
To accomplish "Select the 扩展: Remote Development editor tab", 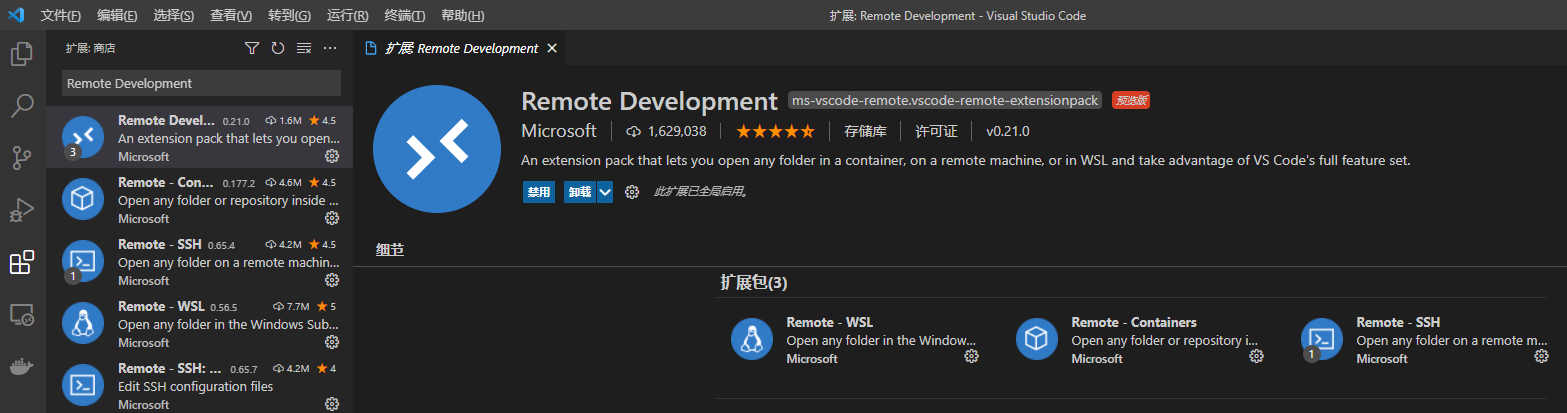I will pos(461,48).
